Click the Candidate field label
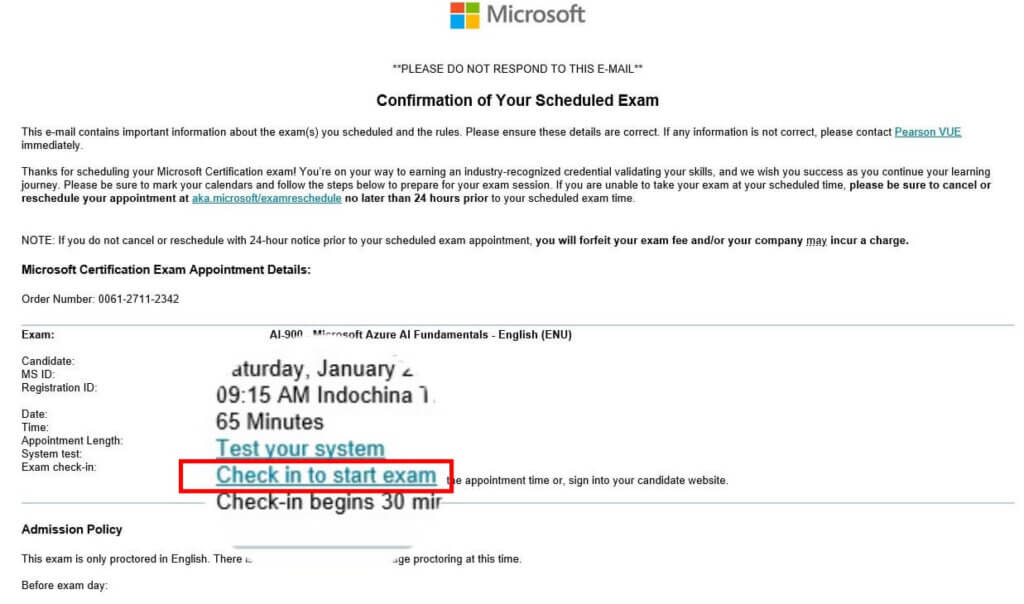This screenshot has width=1024, height=604. click(48, 361)
